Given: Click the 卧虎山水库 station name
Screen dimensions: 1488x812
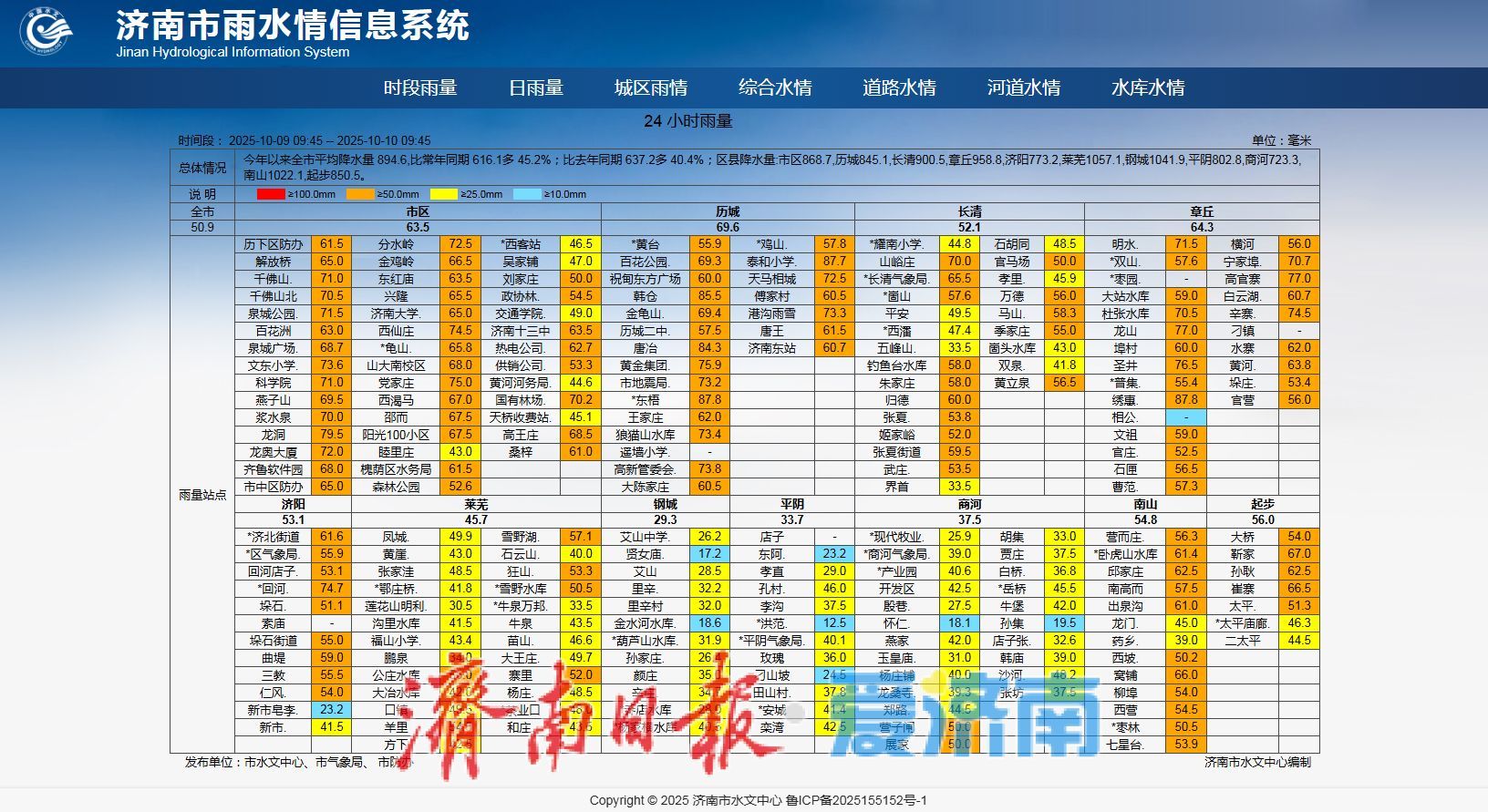Looking at the screenshot, I should pyautogui.click(x=1125, y=554).
